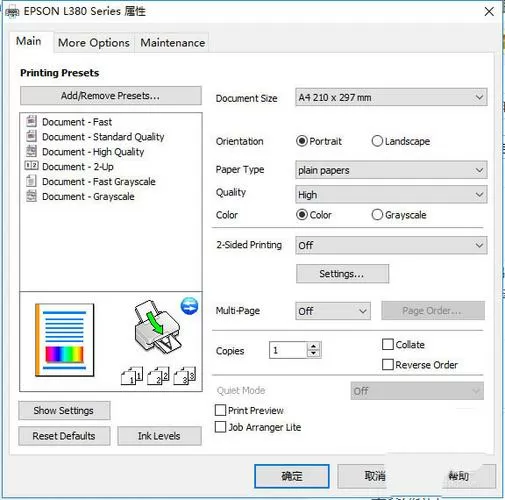
Task: Click the Add/Remove Presets button
Action: [111, 96]
